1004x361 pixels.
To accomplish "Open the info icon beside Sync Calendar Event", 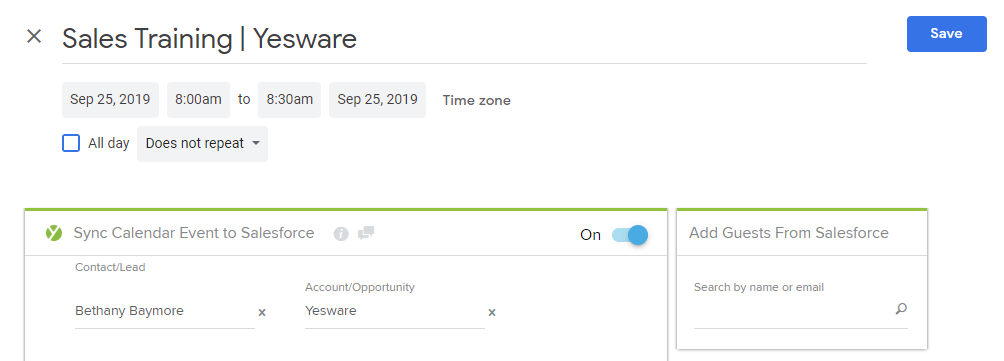I will tap(341, 234).
